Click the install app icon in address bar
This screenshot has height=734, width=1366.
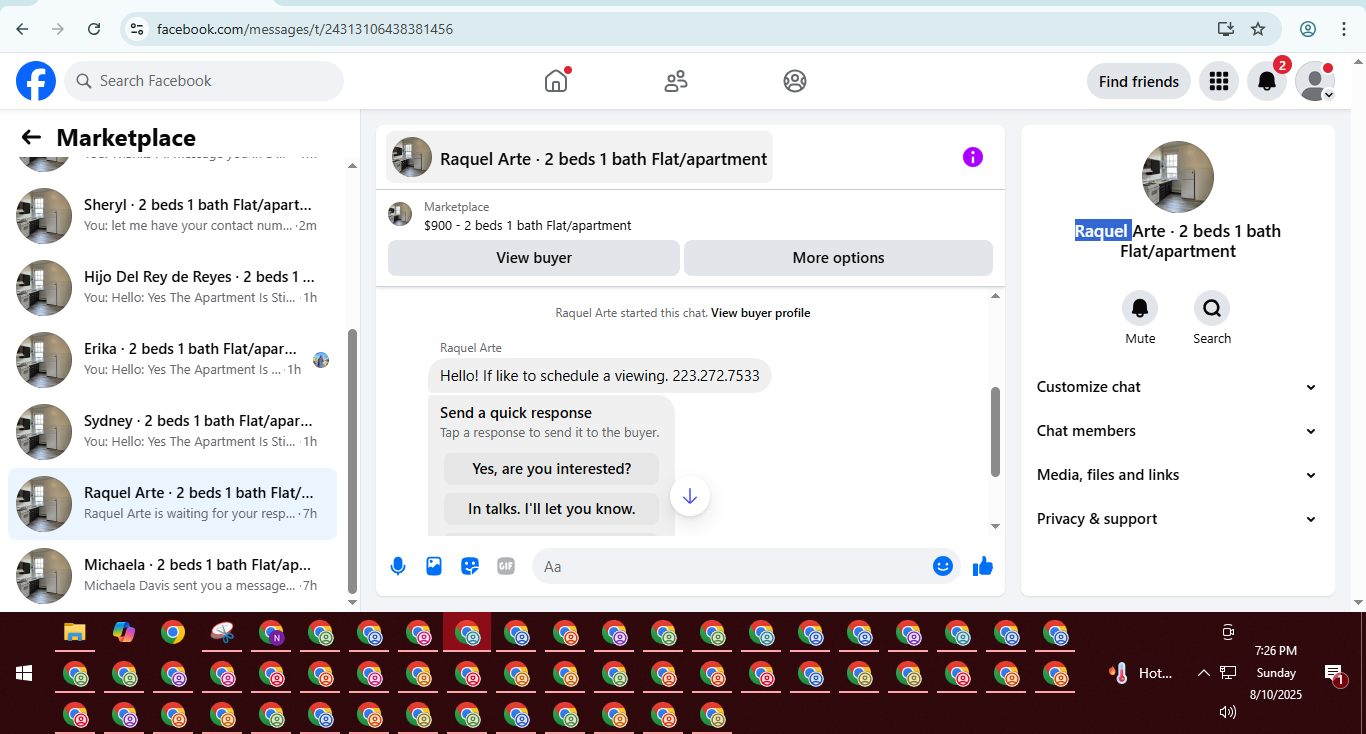pyautogui.click(x=1225, y=29)
